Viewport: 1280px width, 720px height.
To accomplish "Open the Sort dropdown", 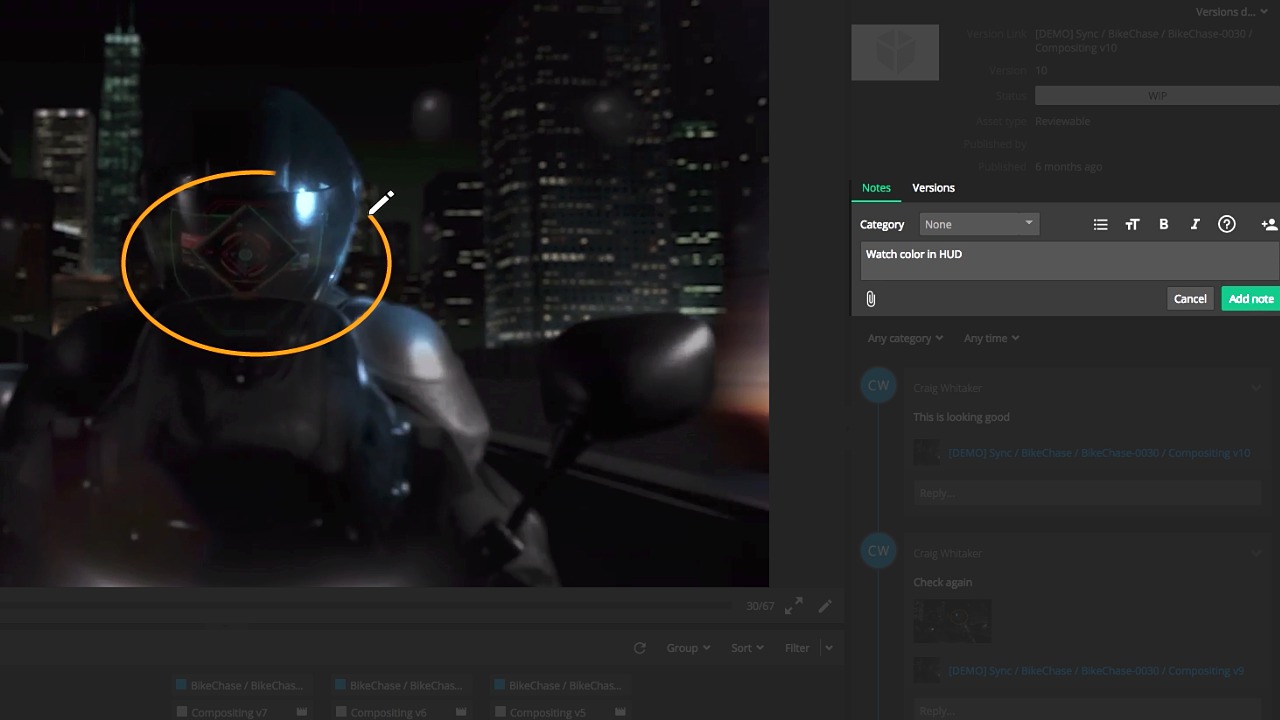I will point(747,648).
